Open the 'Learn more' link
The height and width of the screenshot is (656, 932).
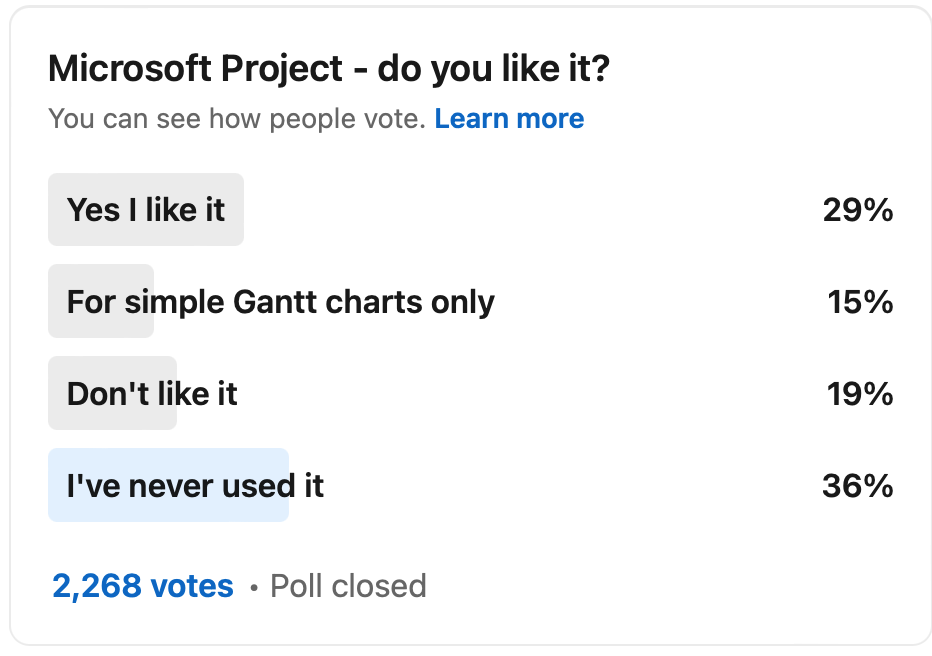click(509, 118)
